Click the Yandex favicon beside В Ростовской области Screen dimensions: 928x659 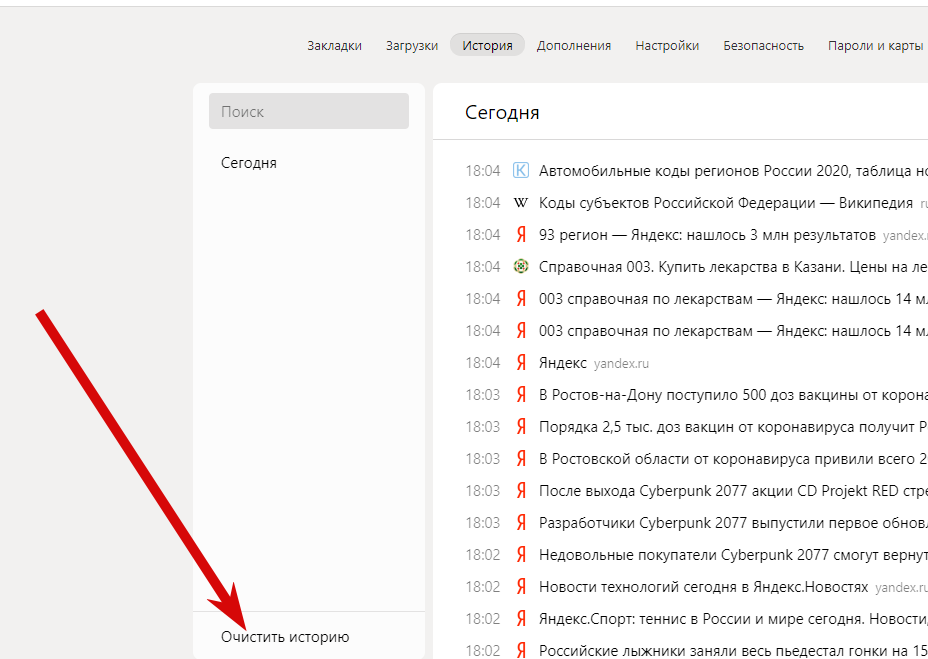click(x=521, y=459)
